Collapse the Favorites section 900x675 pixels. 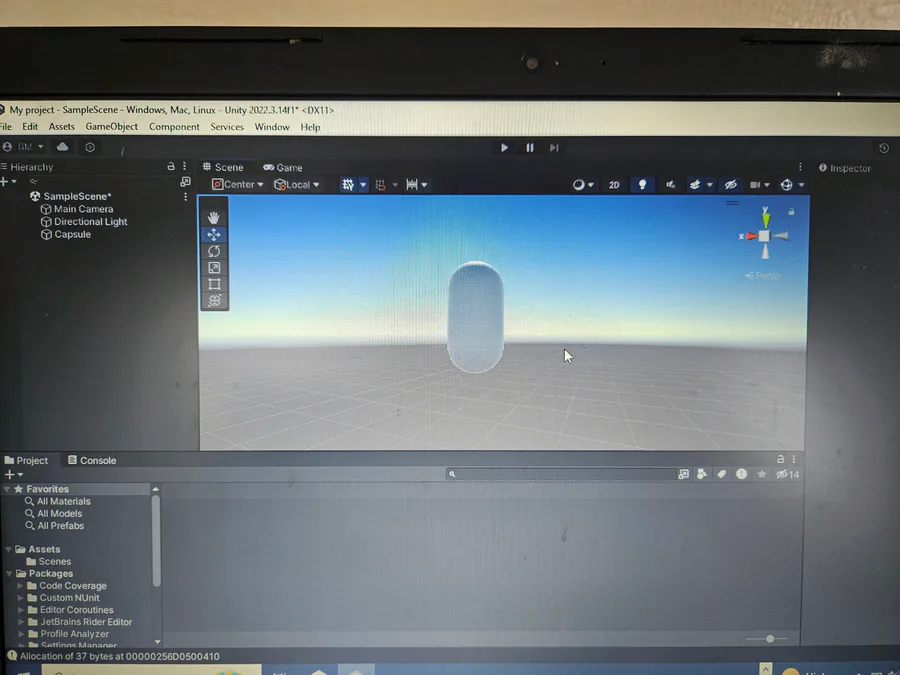coord(7,489)
